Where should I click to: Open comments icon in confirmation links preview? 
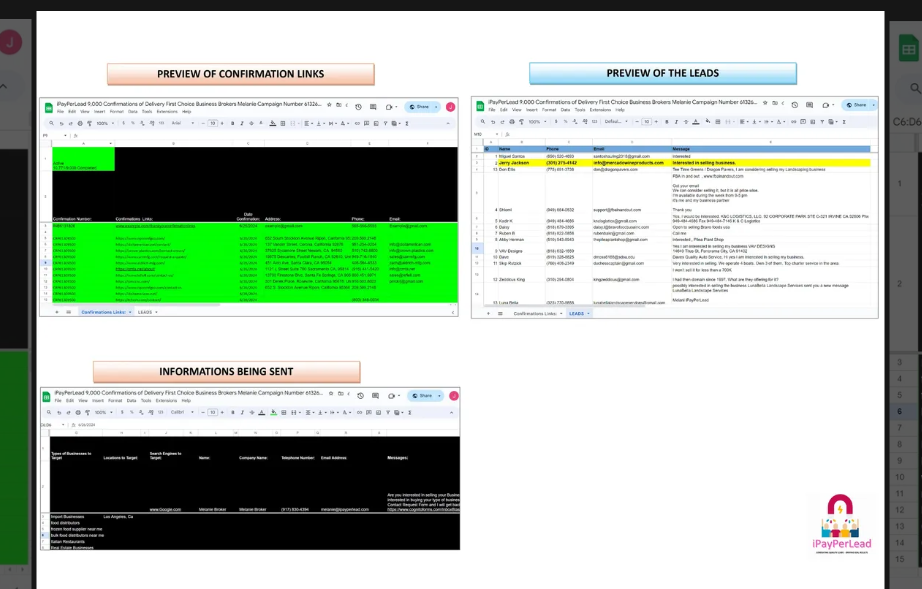point(373,107)
